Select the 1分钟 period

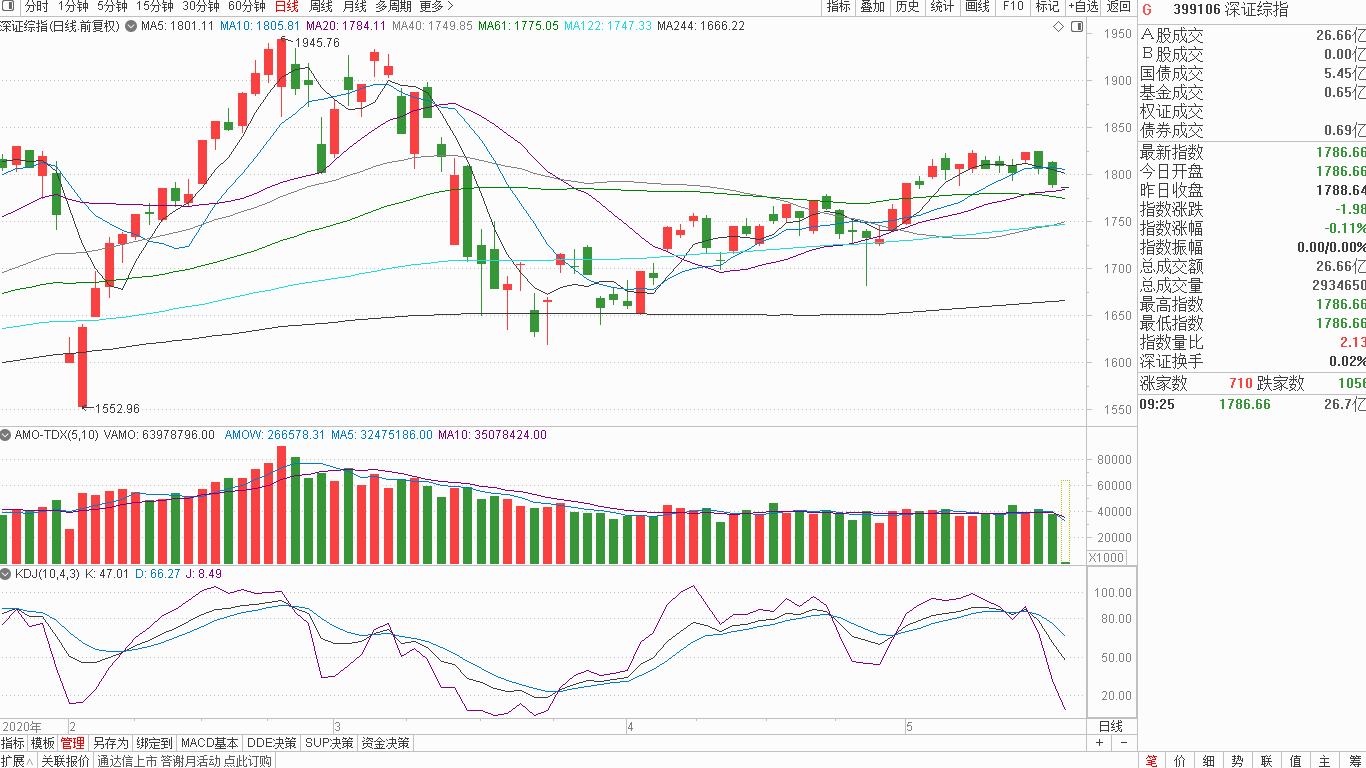pyautogui.click(x=73, y=7)
